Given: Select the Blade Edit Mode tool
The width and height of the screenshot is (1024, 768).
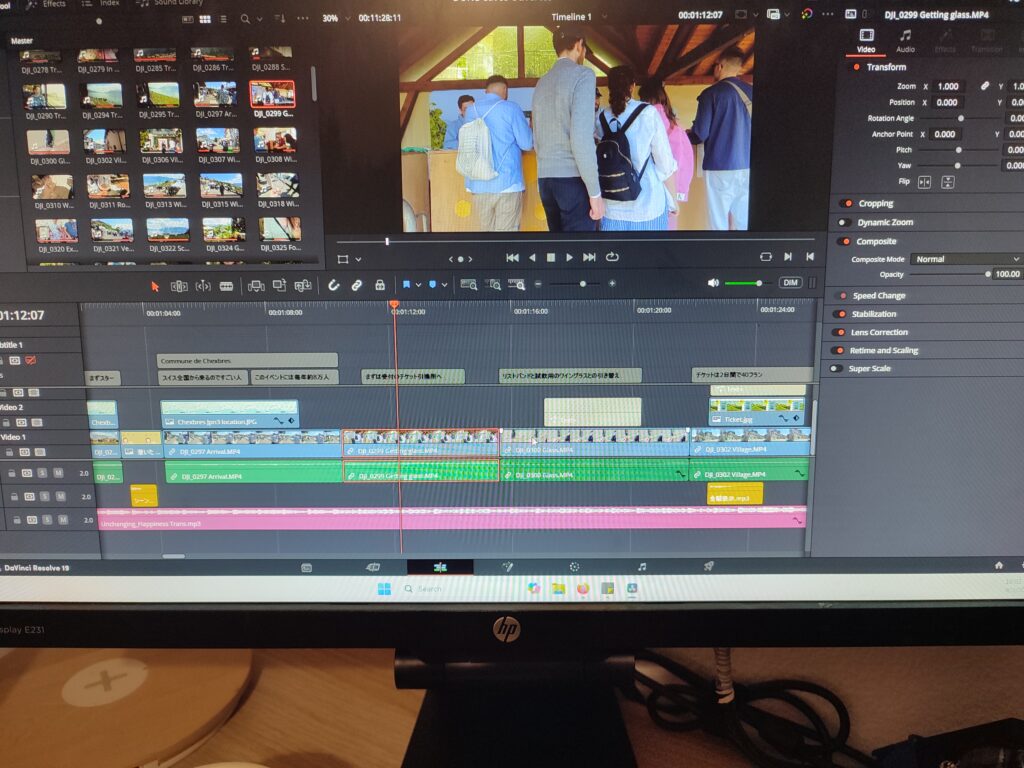Looking at the screenshot, I should pyautogui.click(x=227, y=286).
